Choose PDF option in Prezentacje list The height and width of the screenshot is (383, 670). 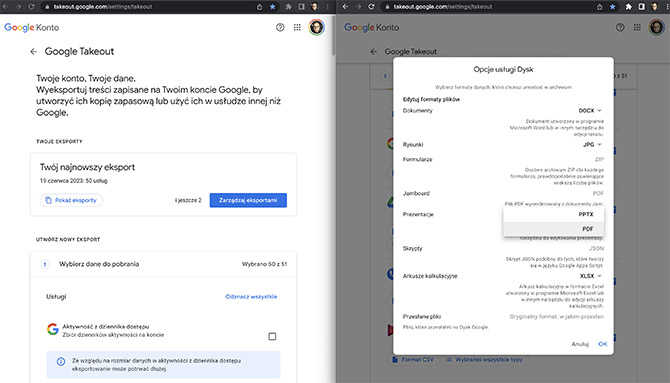[554, 229]
